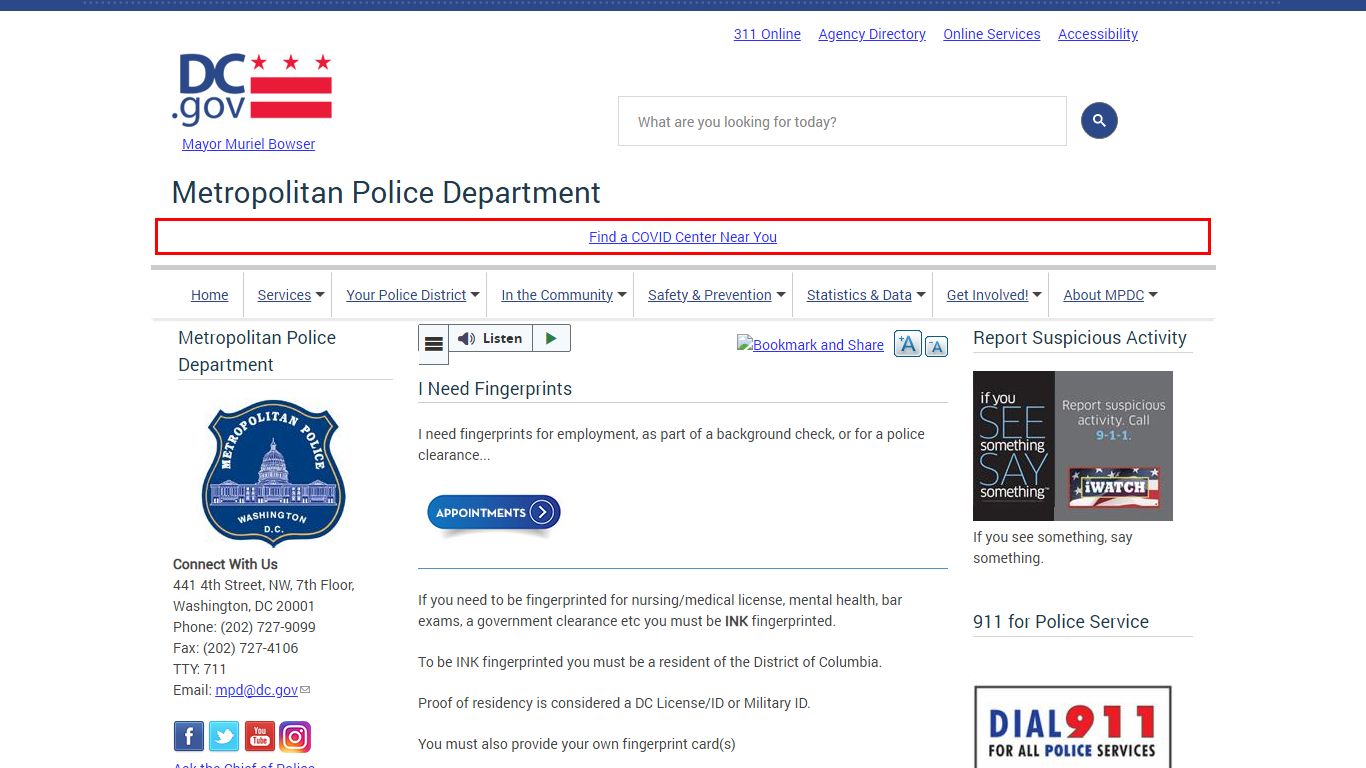Click the TTY: 711 text
This screenshot has width=1366, height=768.
pos(200,669)
